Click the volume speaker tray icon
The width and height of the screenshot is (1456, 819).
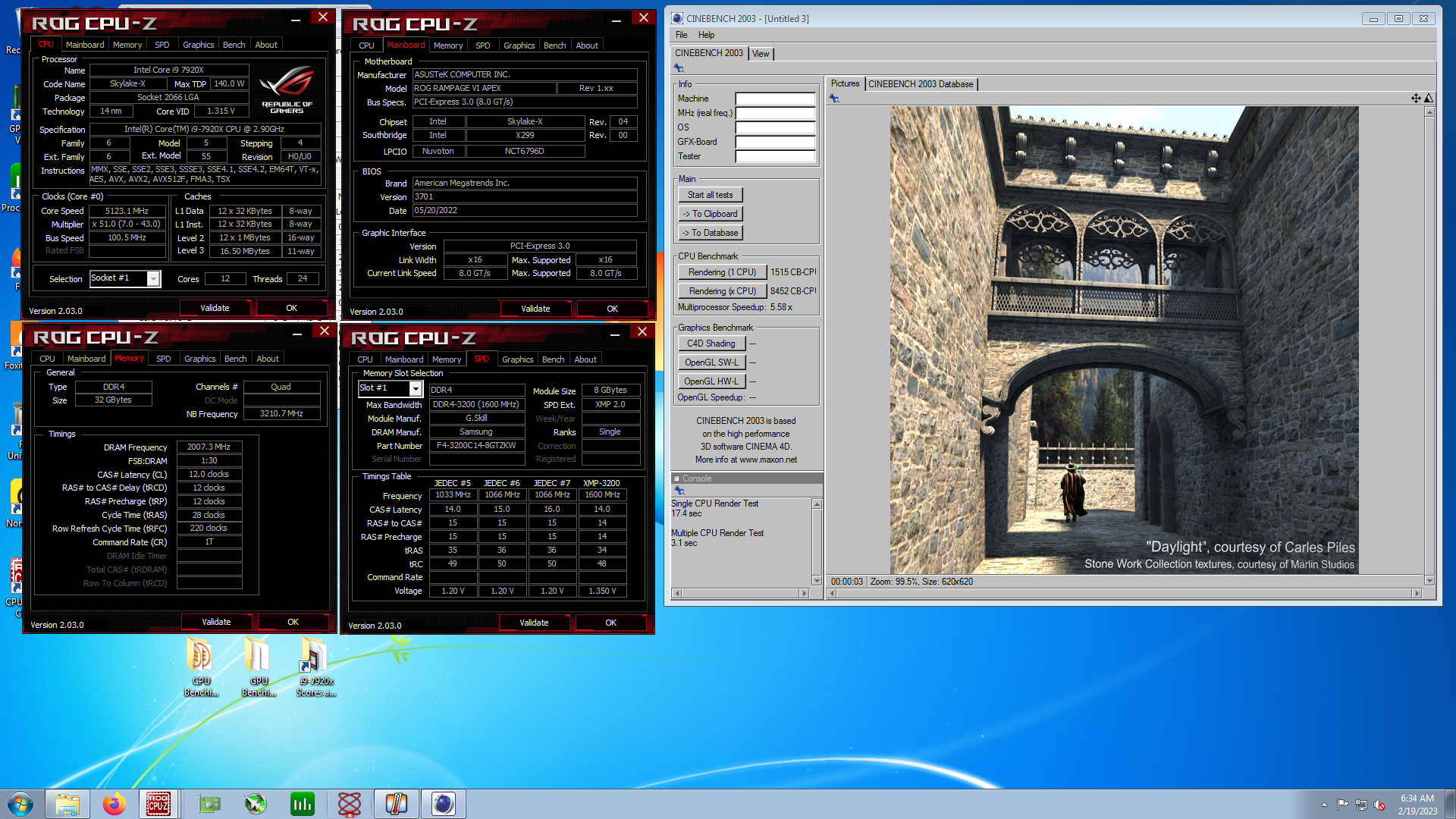click(x=1379, y=805)
